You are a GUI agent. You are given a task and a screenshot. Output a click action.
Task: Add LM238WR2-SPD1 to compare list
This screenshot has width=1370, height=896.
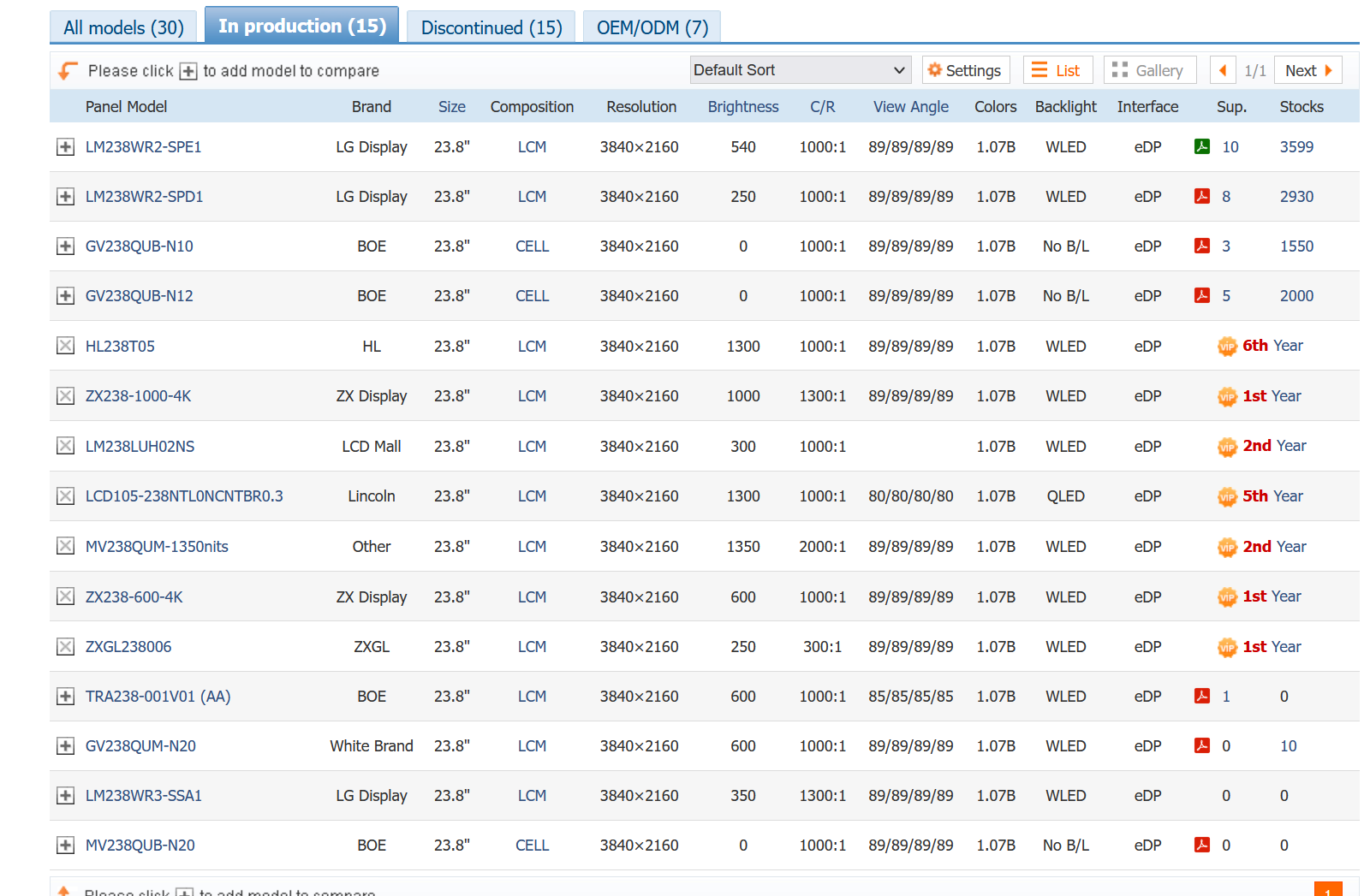click(65, 197)
